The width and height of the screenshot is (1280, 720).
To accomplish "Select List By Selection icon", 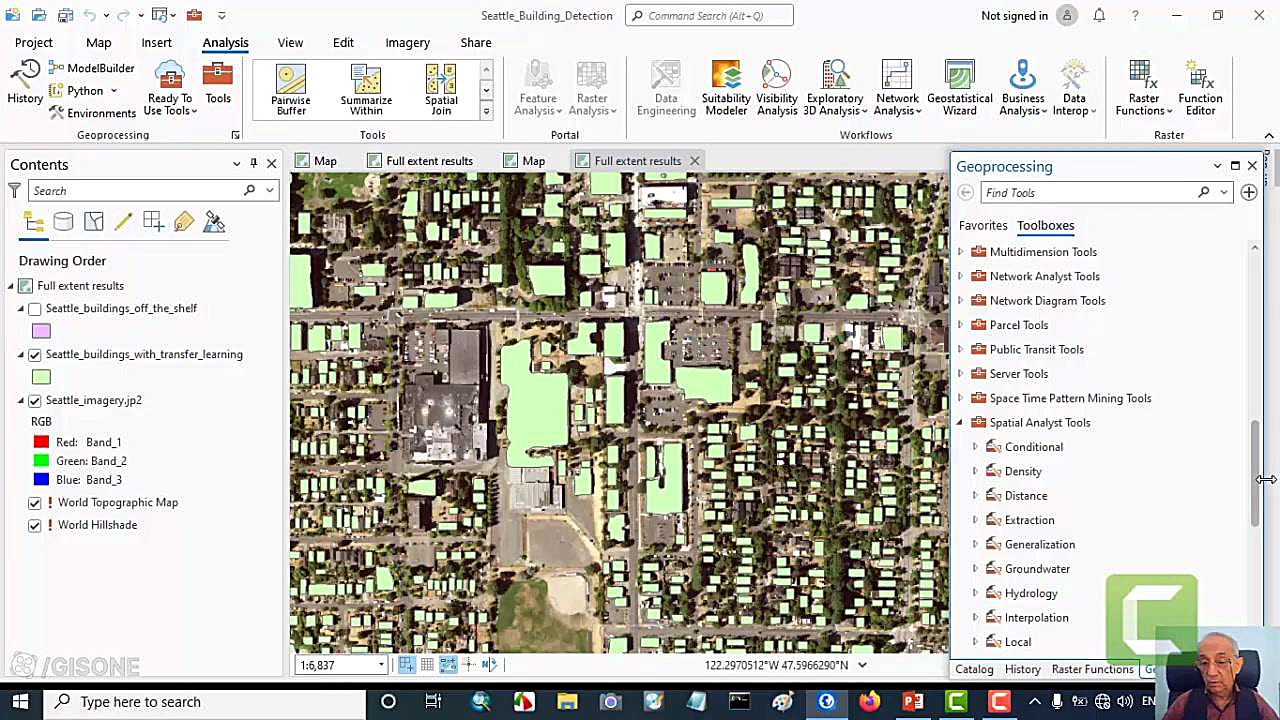I will click(94, 222).
